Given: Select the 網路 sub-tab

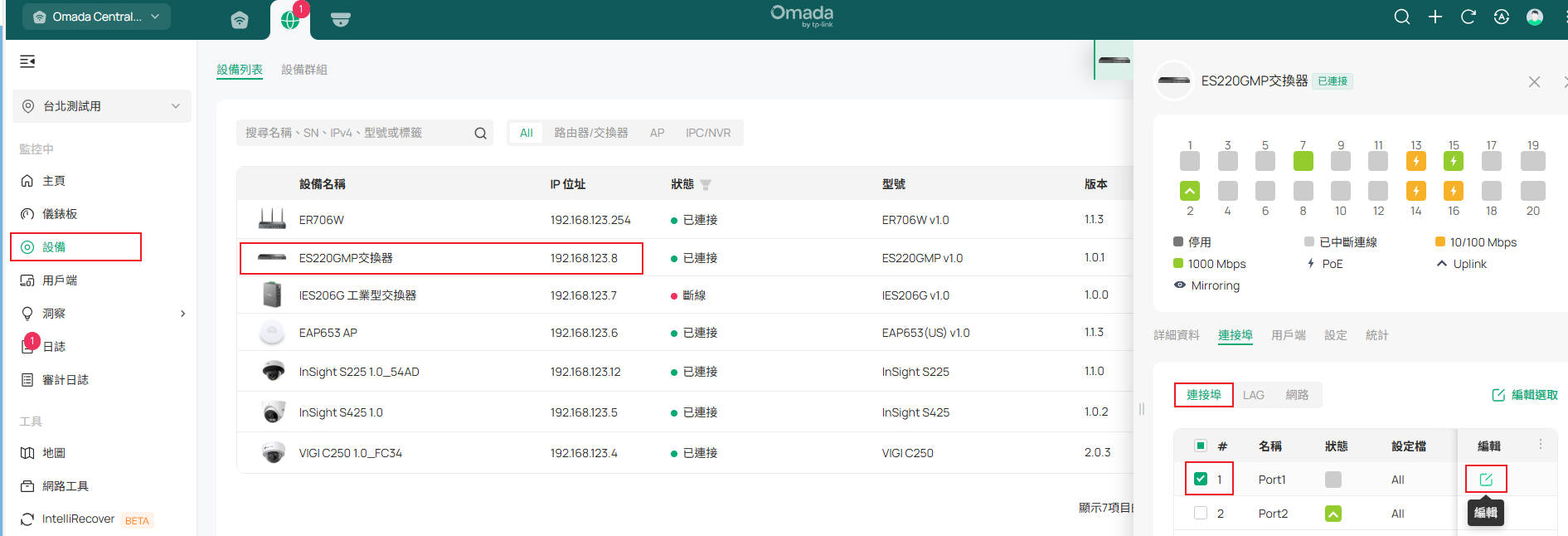Looking at the screenshot, I should 1297,395.
